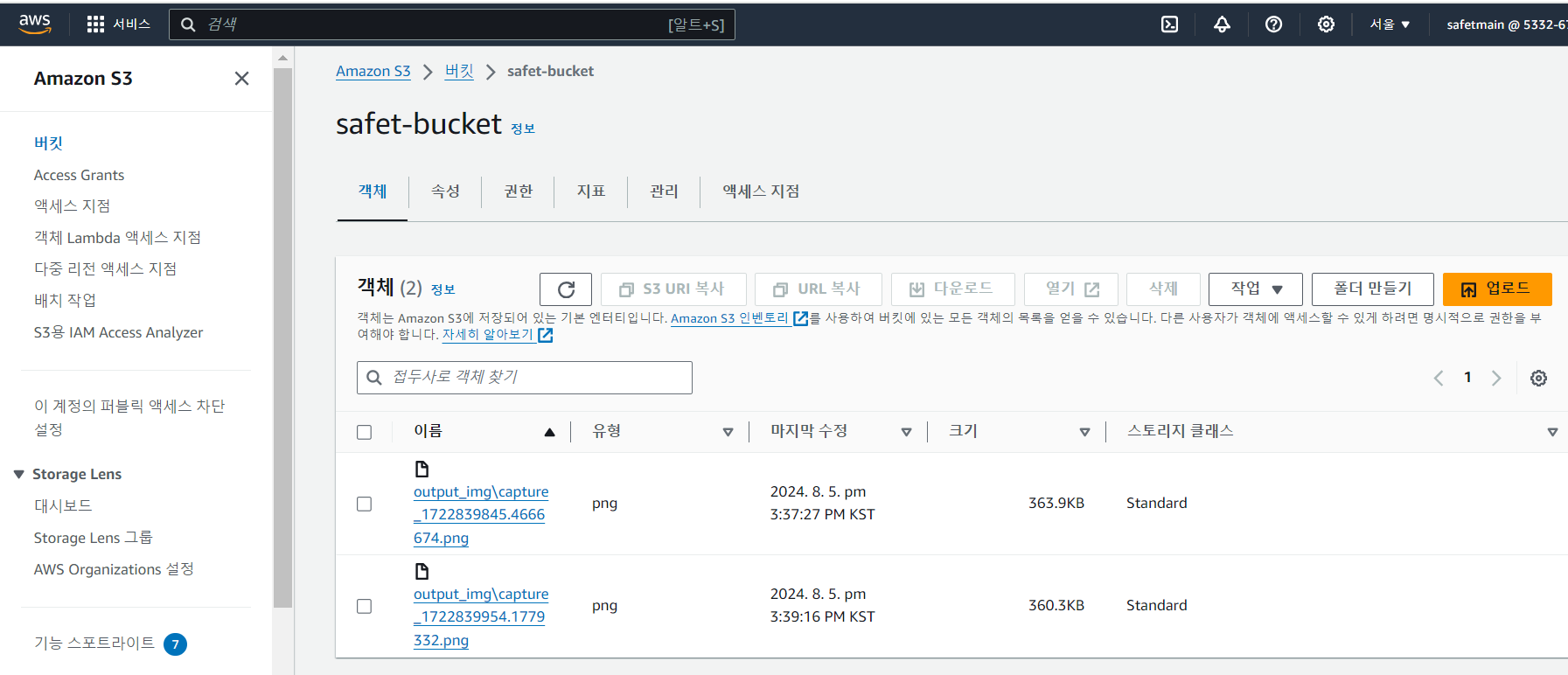This screenshot has width=1568, height=675.
Task: Open the notifications bell
Action: click(1222, 24)
